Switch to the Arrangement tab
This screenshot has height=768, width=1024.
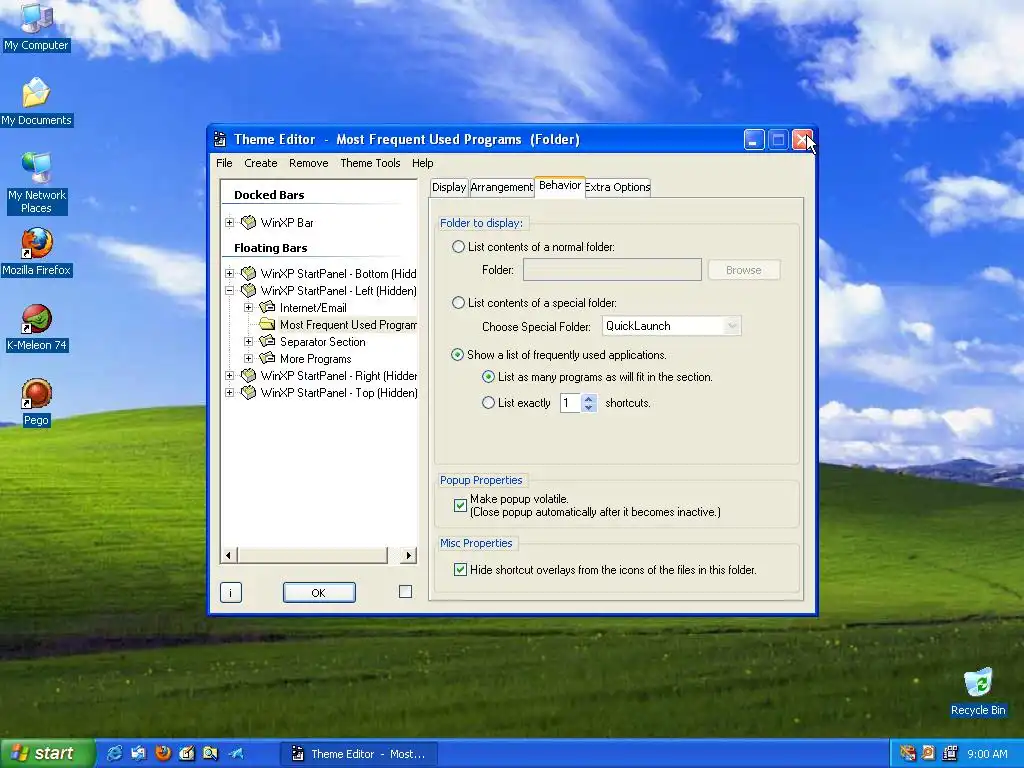pyautogui.click(x=502, y=187)
